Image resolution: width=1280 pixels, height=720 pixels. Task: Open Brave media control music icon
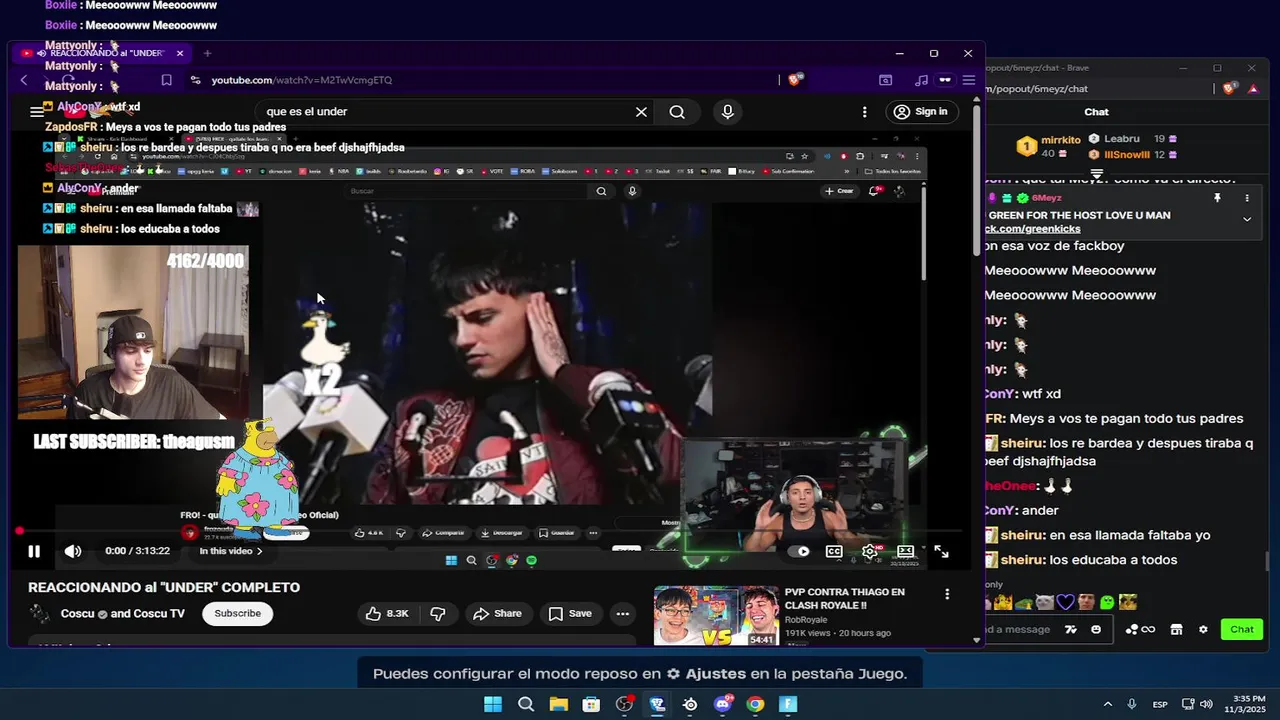tap(921, 80)
